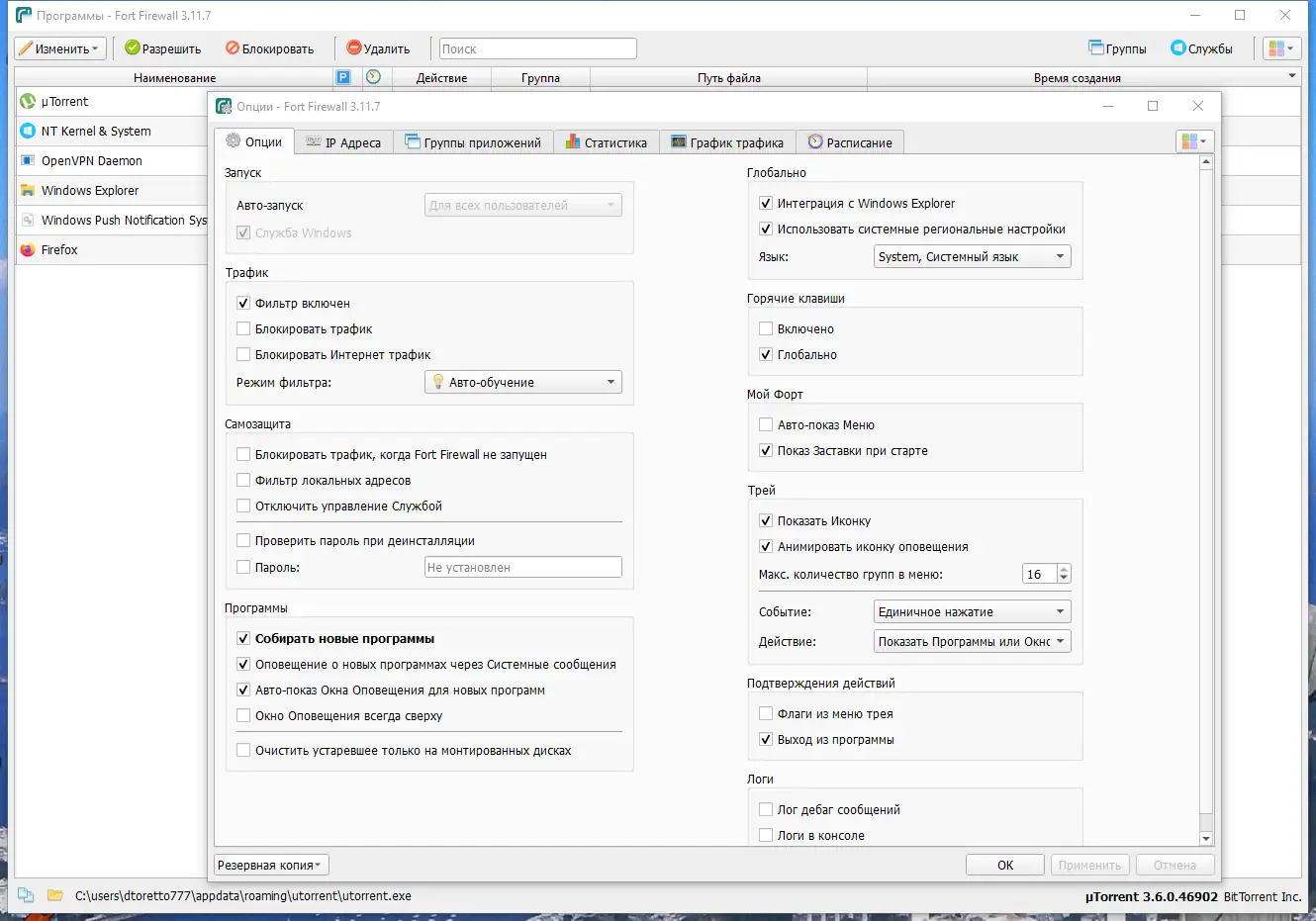Viewport: 1316px width, 921px height.
Task: Toggle Анимировать иконку оповещения checkbox
Action: pos(766,546)
